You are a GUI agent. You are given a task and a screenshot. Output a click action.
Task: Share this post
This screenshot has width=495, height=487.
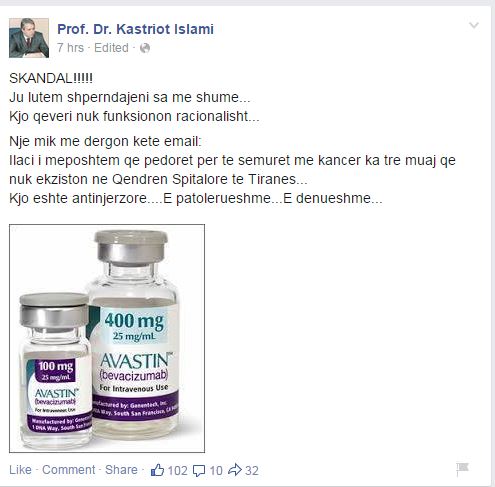pyautogui.click(x=121, y=470)
